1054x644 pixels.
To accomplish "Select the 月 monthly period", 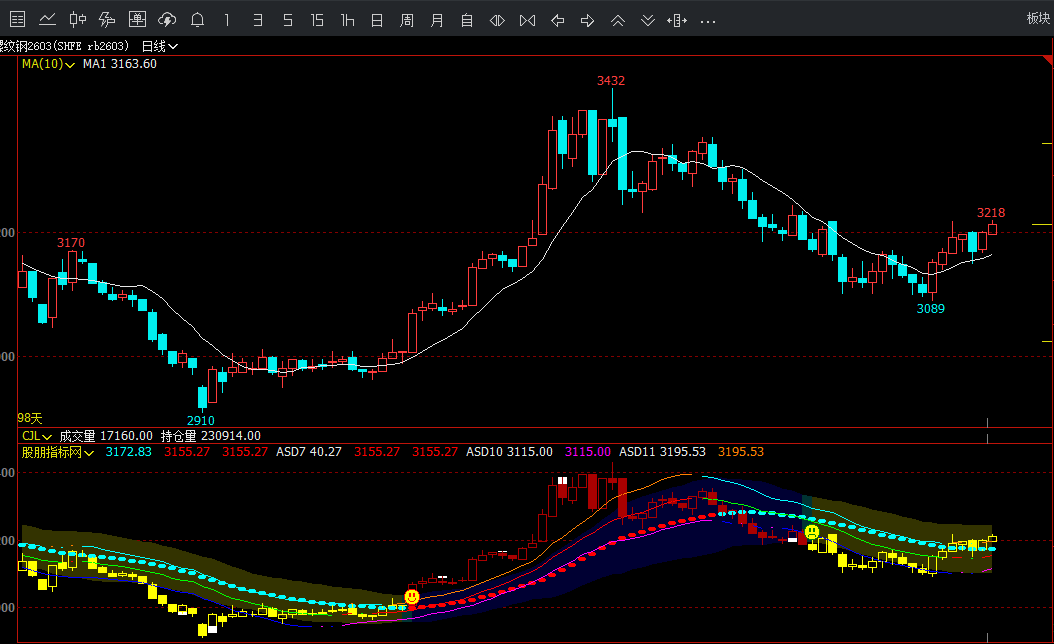I will [437, 20].
